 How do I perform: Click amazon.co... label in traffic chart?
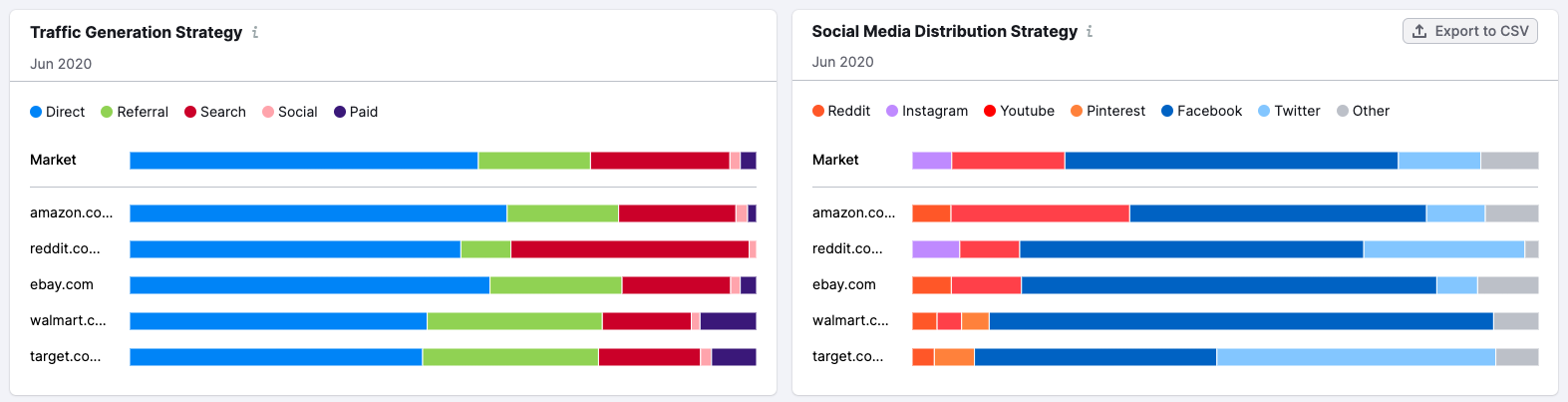pyautogui.click(x=71, y=212)
